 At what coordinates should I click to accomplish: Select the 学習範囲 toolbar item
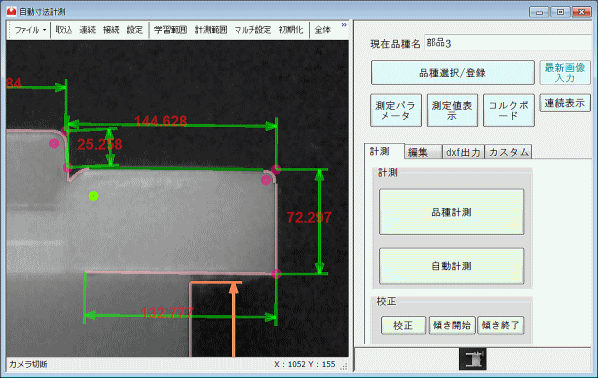(170, 30)
